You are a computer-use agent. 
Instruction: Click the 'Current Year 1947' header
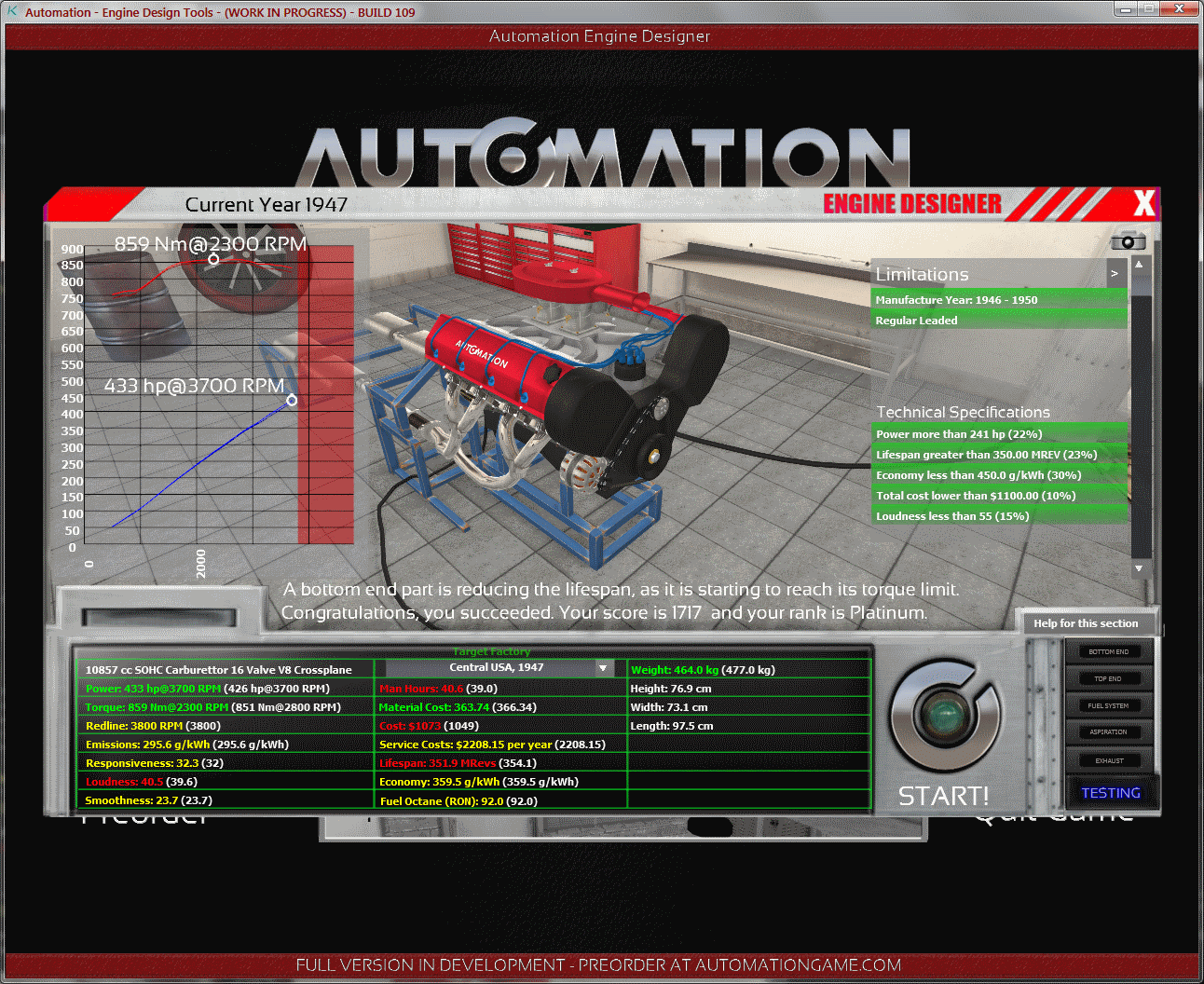click(x=267, y=204)
